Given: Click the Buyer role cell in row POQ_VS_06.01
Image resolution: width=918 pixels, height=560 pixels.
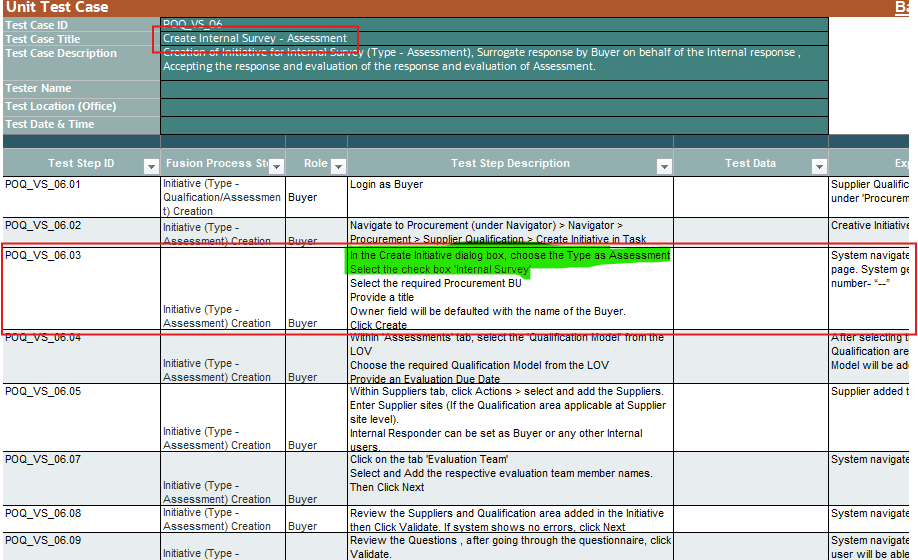Looking at the screenshot, I should 316,197.
